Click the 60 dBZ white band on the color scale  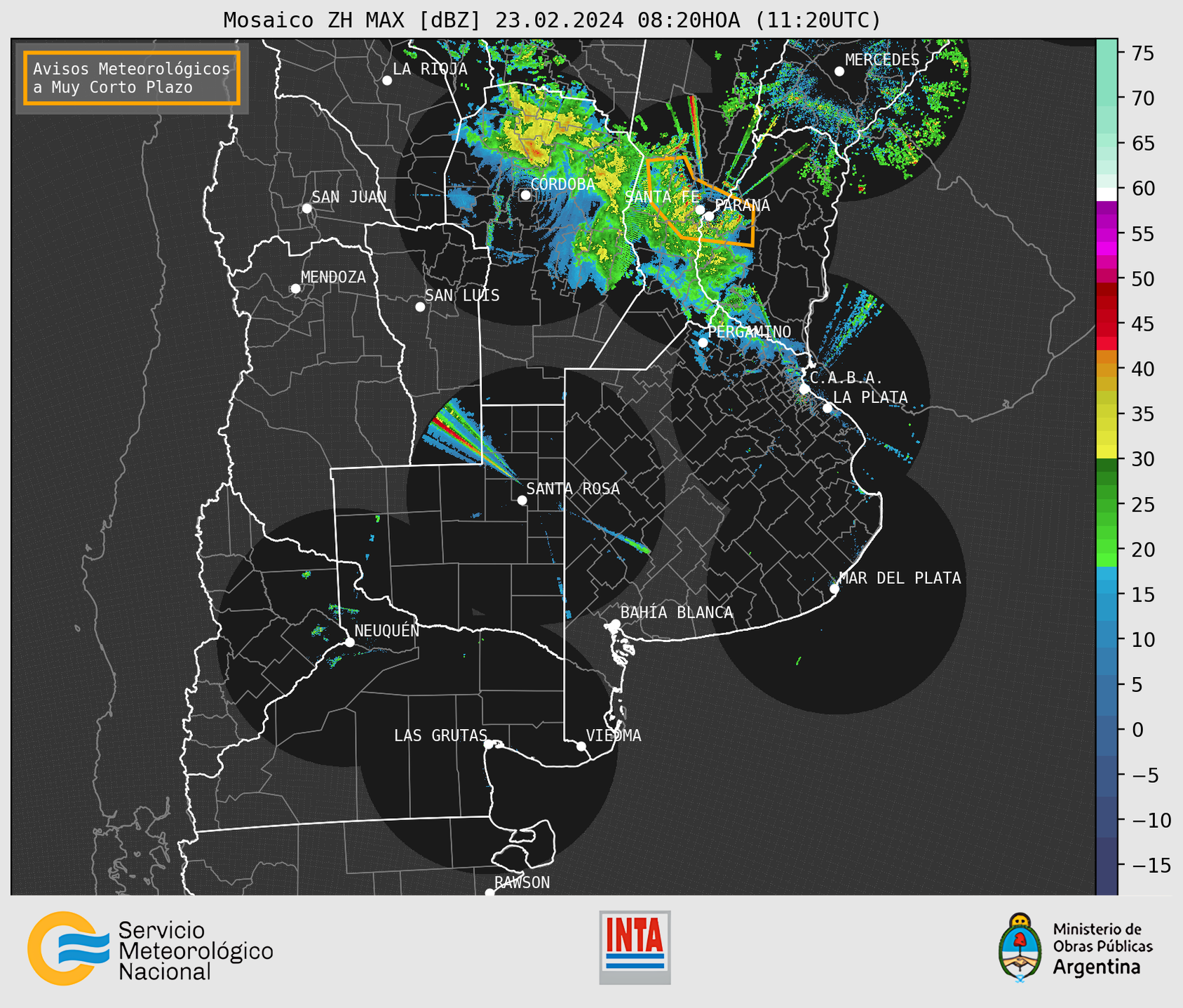point(1107,194)
